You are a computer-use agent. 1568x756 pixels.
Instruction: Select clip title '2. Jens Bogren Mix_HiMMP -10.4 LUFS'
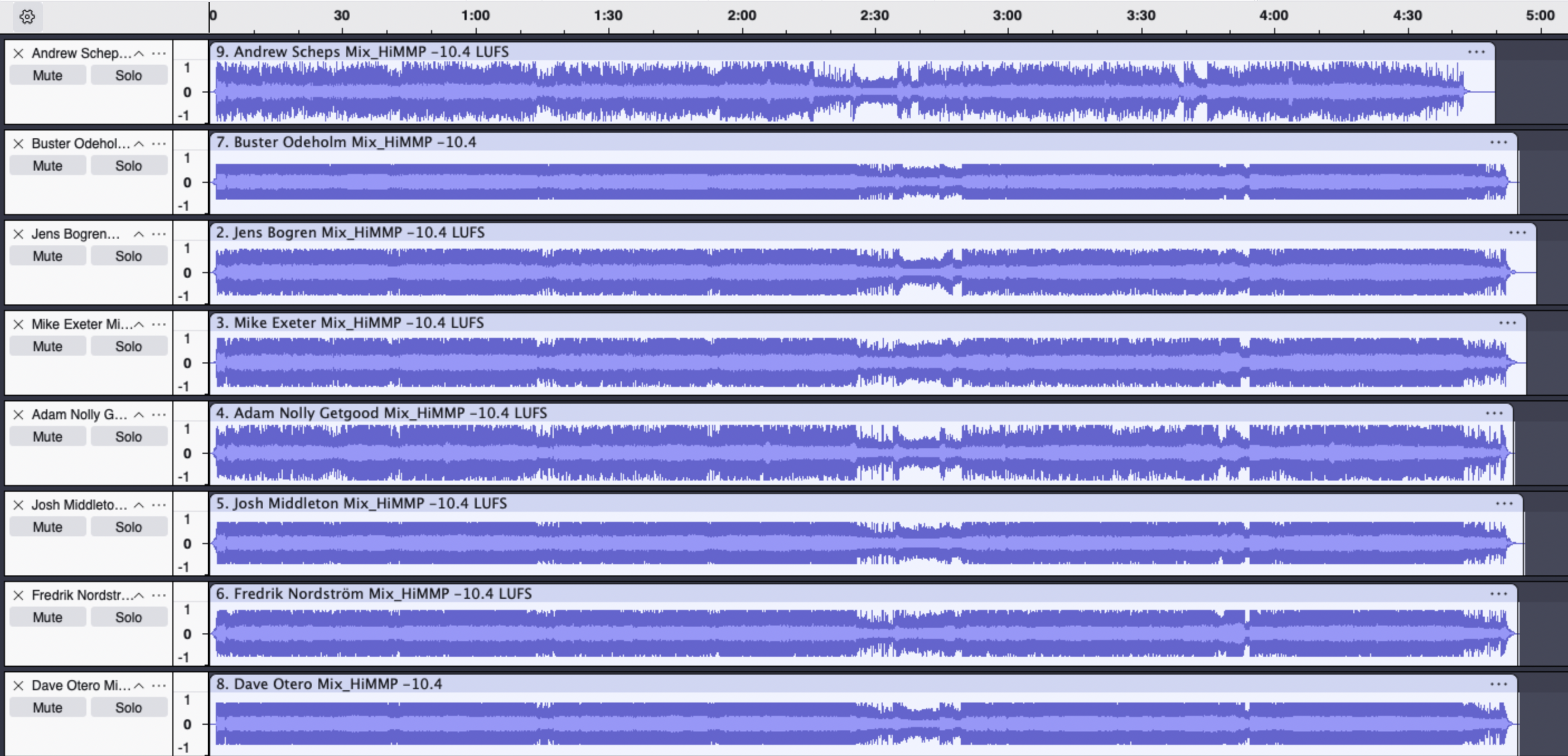pos(350,232)
